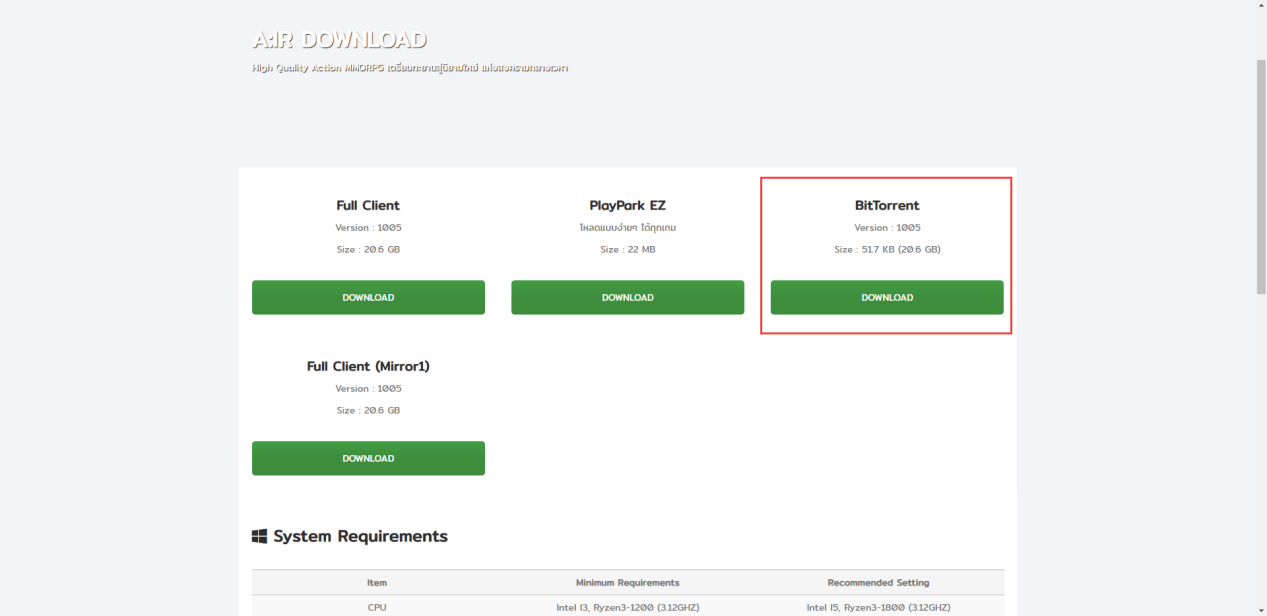
Task: Click the "Intel I5, Ryzen3-1800" cell
Action: [878, 607]
